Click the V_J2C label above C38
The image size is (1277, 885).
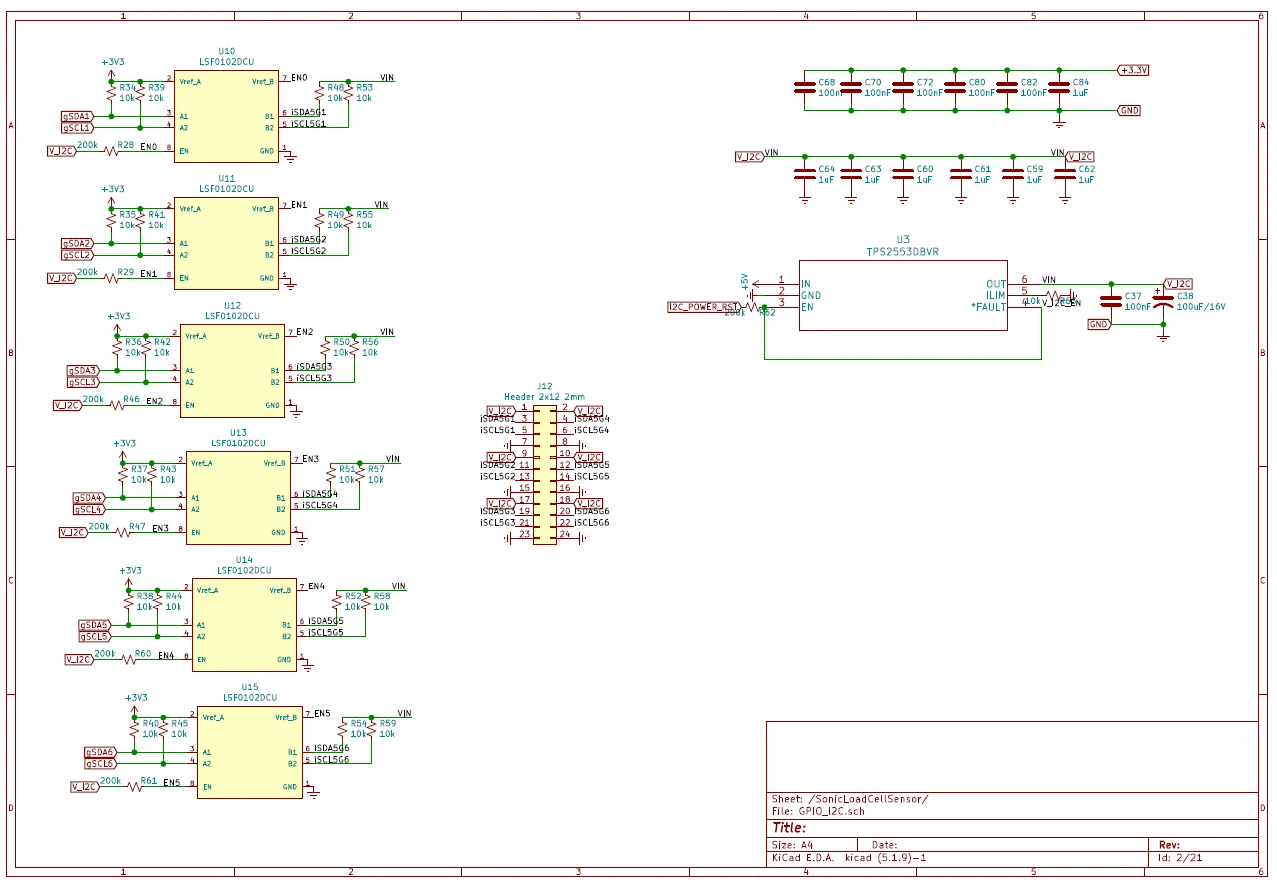pos(1179,283)
